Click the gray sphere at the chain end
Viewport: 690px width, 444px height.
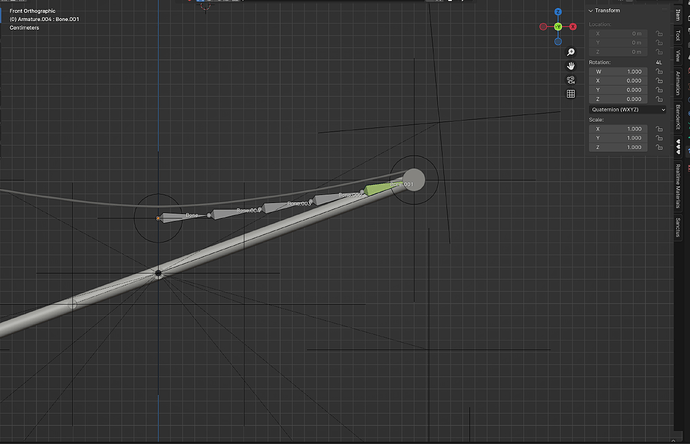point(414,180)
